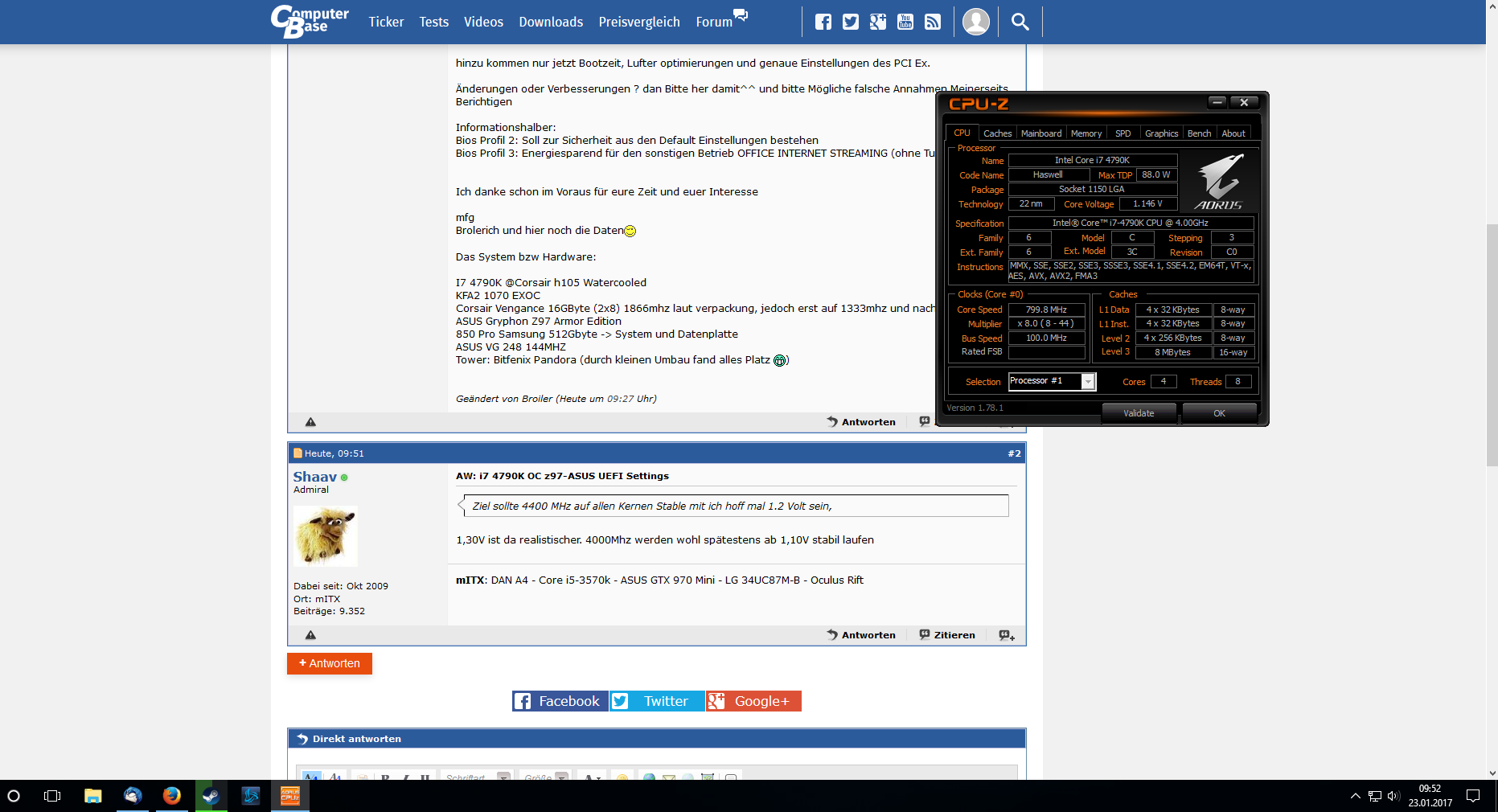
Task: Open Forum link in header
Action: click(x=714, y=22)
